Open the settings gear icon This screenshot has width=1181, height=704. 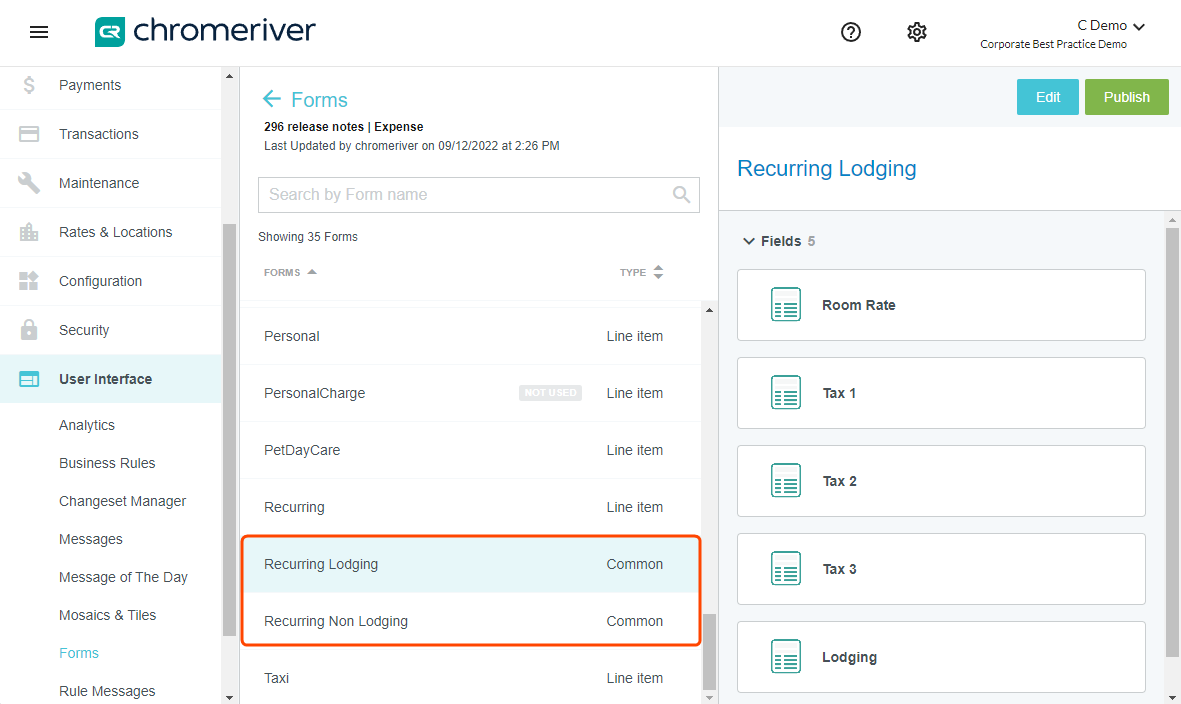[x=917, y=32]
